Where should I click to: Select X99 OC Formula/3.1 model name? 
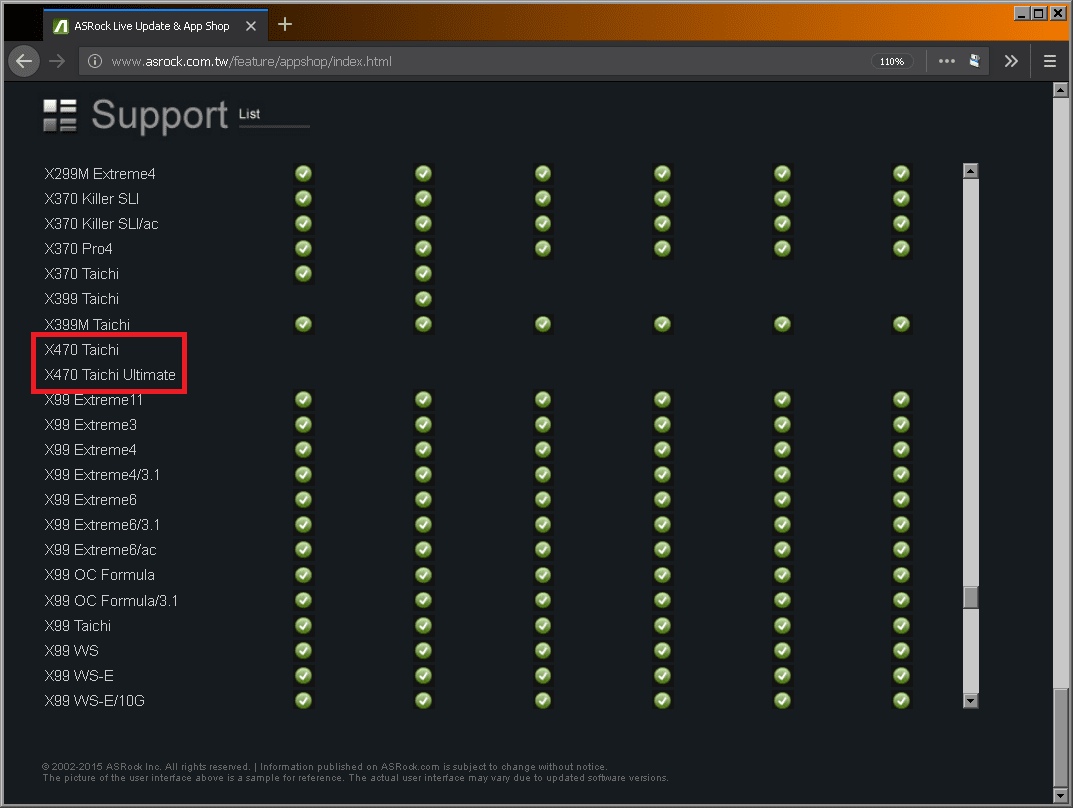tap(111, 601)
